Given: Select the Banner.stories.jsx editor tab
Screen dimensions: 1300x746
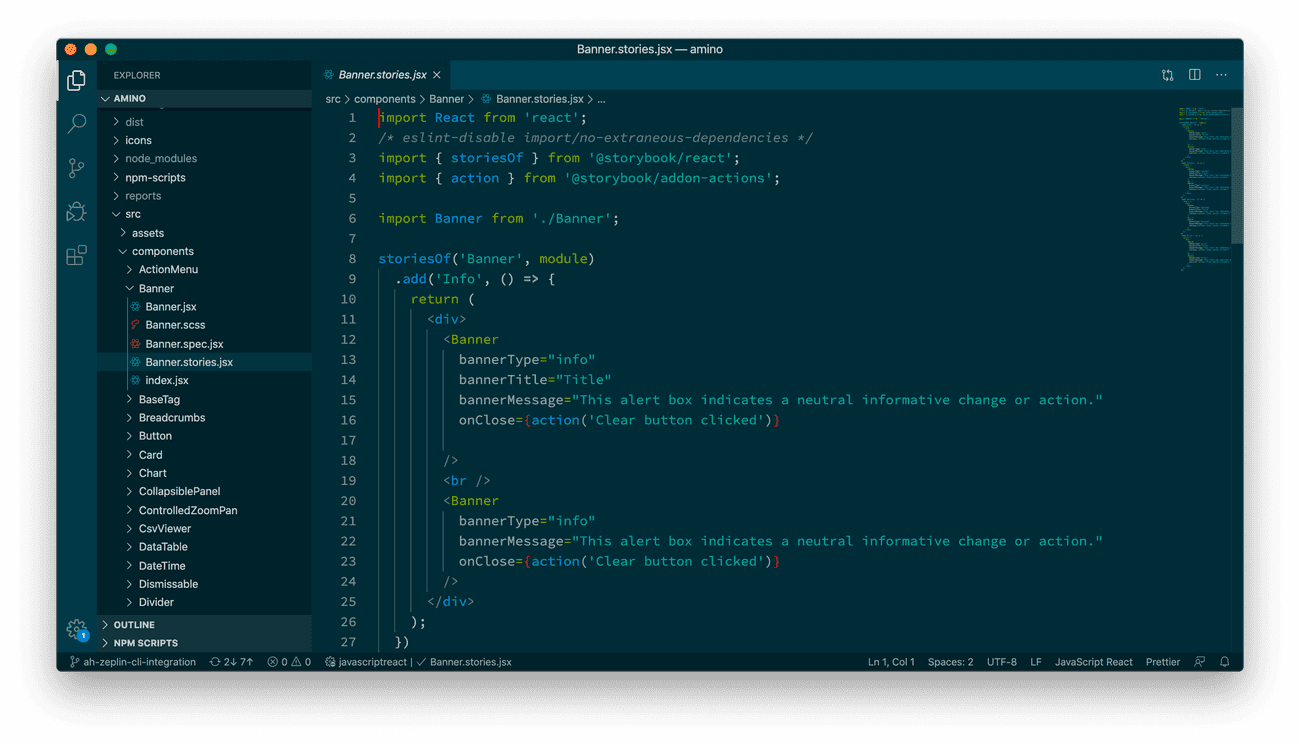Looking at the screenshot, I should (x=382, y=75).
